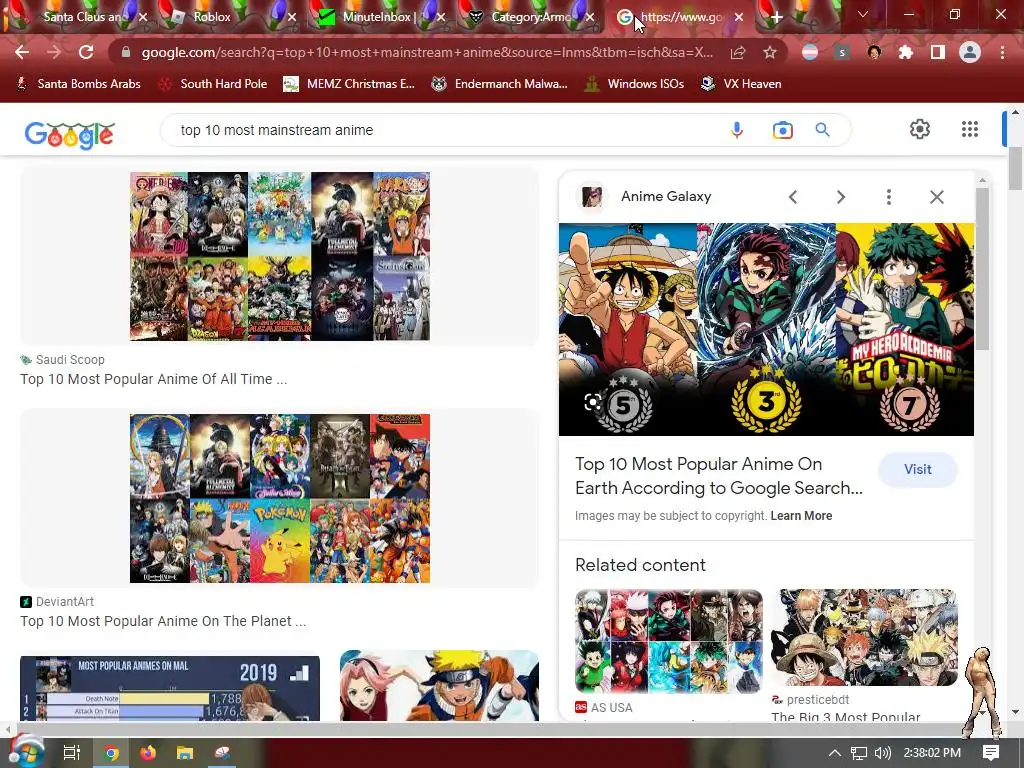Open Task View on the taskbar
1024x768 pixels.
click(71, 753)
